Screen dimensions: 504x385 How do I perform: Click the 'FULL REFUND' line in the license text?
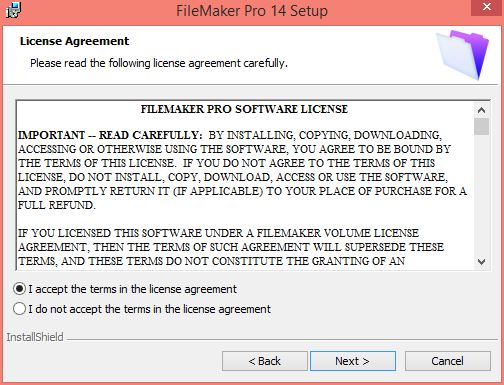tap(57, 205)
